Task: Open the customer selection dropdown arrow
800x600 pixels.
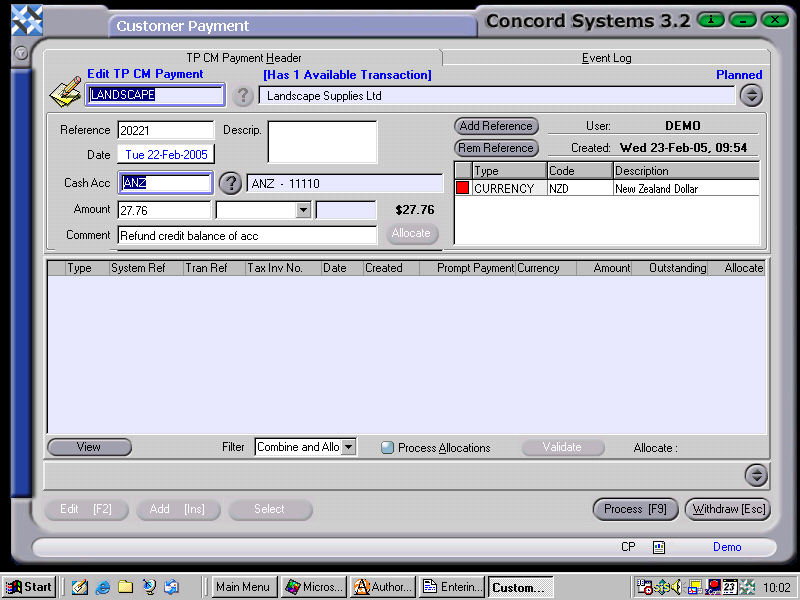Action: pos(750,95)
